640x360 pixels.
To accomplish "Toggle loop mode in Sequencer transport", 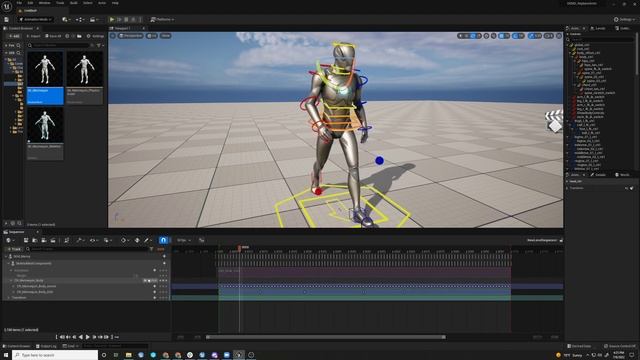I will click(116, 337).
